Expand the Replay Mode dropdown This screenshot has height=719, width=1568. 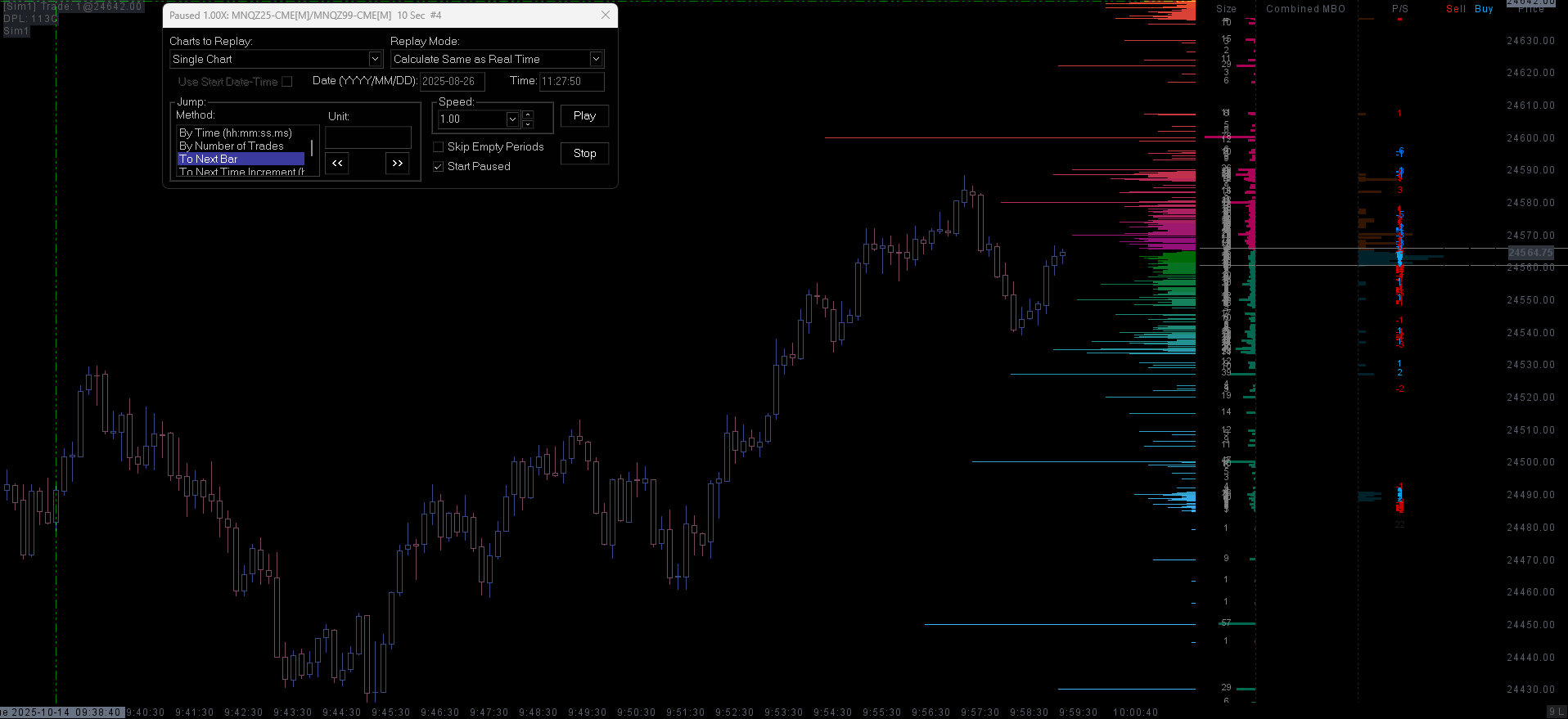tap(596, 59)
